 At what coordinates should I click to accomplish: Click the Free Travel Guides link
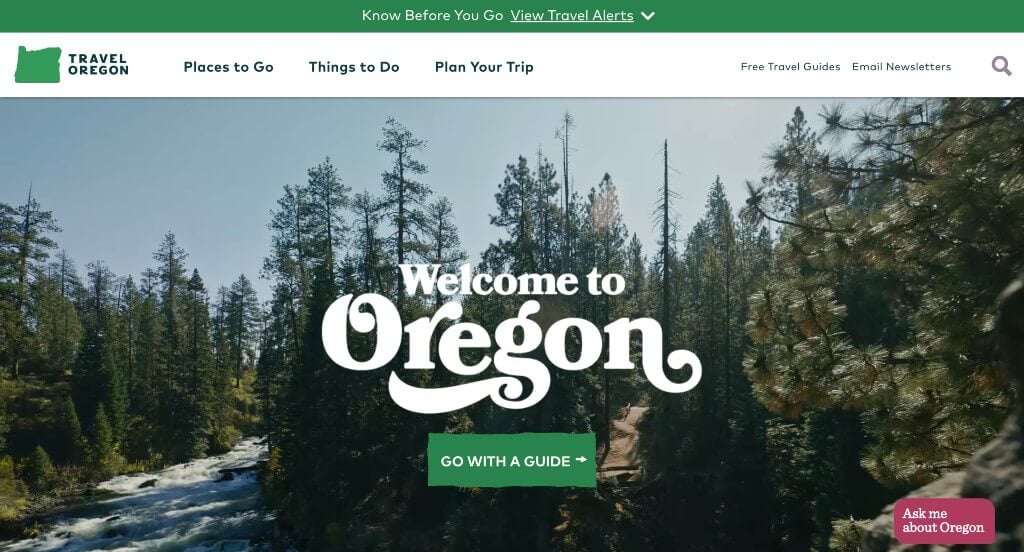[790, 67]
